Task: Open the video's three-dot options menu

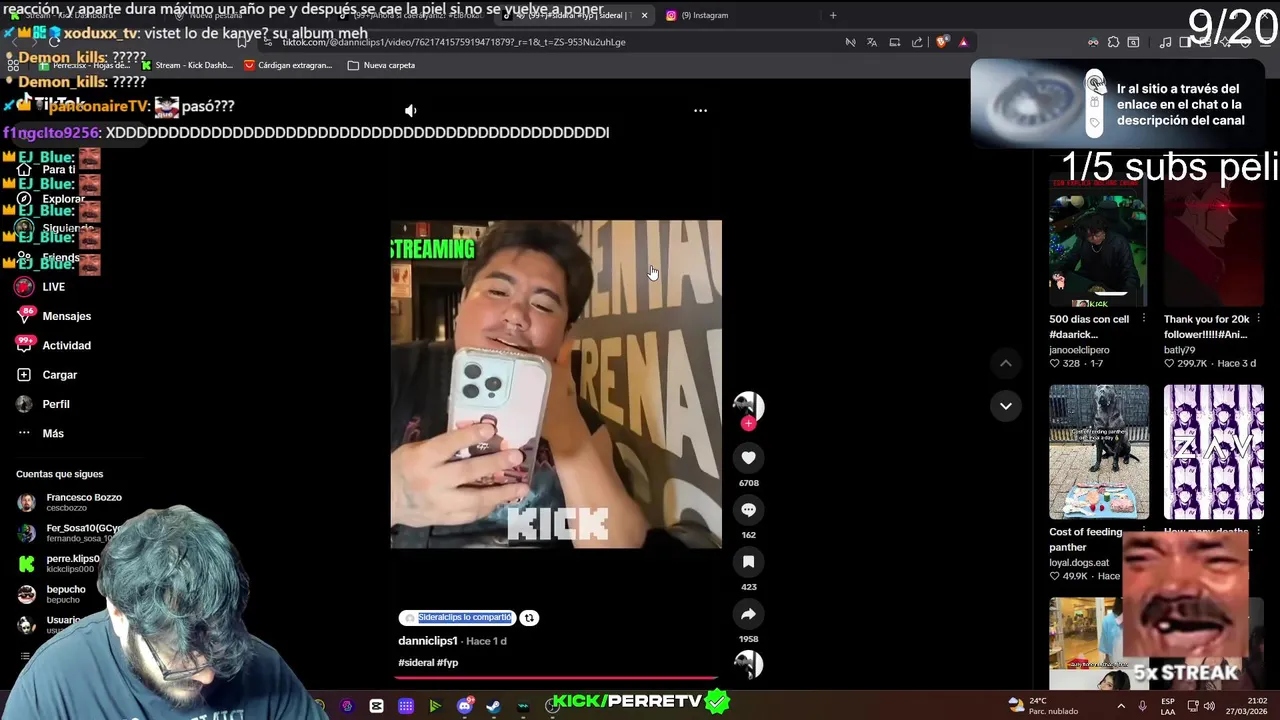Action: (700, 111)
